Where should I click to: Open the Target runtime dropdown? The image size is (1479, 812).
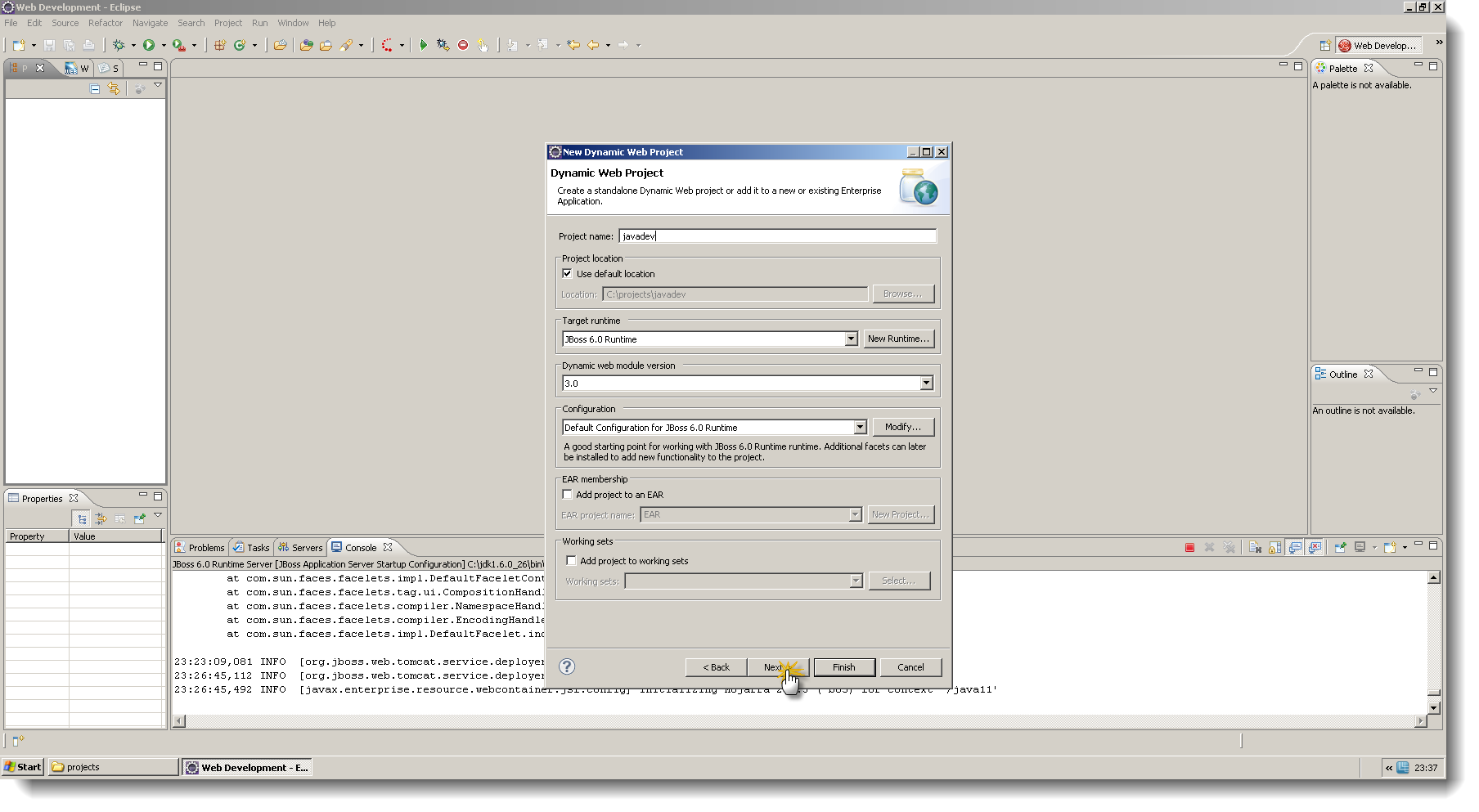851,339
